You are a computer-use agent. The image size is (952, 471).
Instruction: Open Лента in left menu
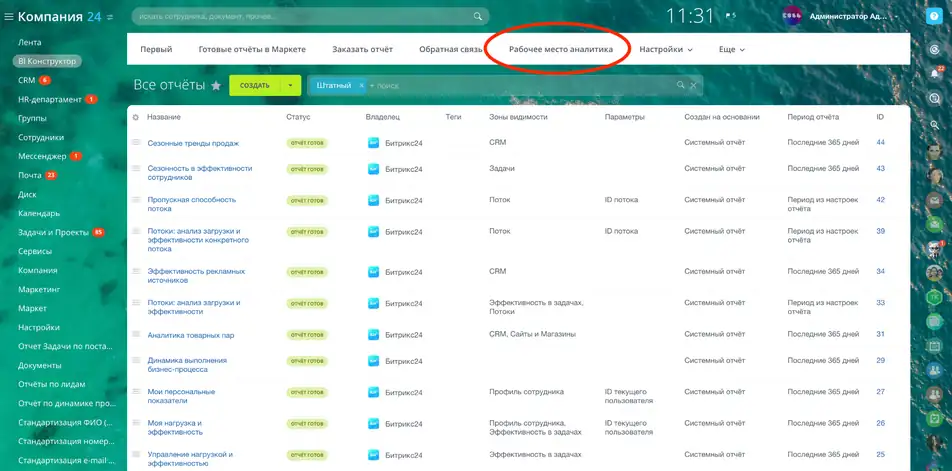point(30,42)
